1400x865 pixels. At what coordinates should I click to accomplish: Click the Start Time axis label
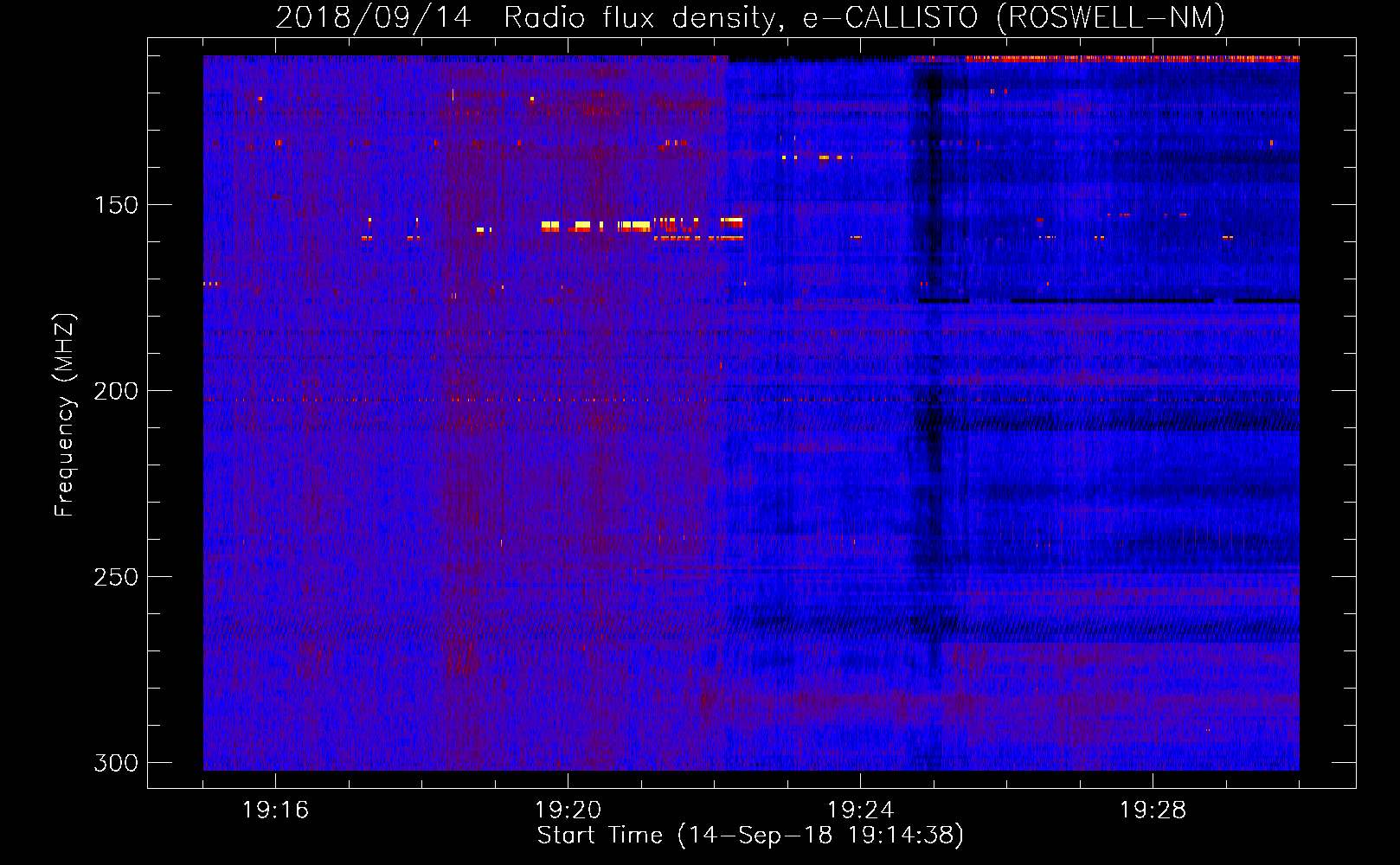point(750,836)
